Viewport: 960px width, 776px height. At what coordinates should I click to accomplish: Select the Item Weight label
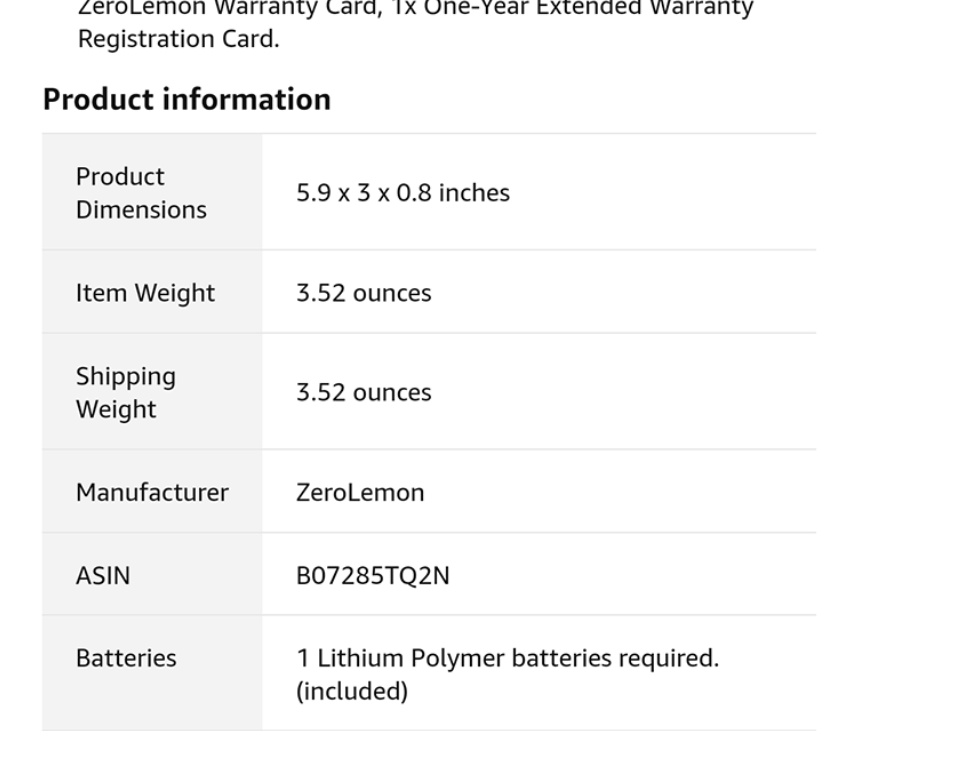(x=145, y=293)
